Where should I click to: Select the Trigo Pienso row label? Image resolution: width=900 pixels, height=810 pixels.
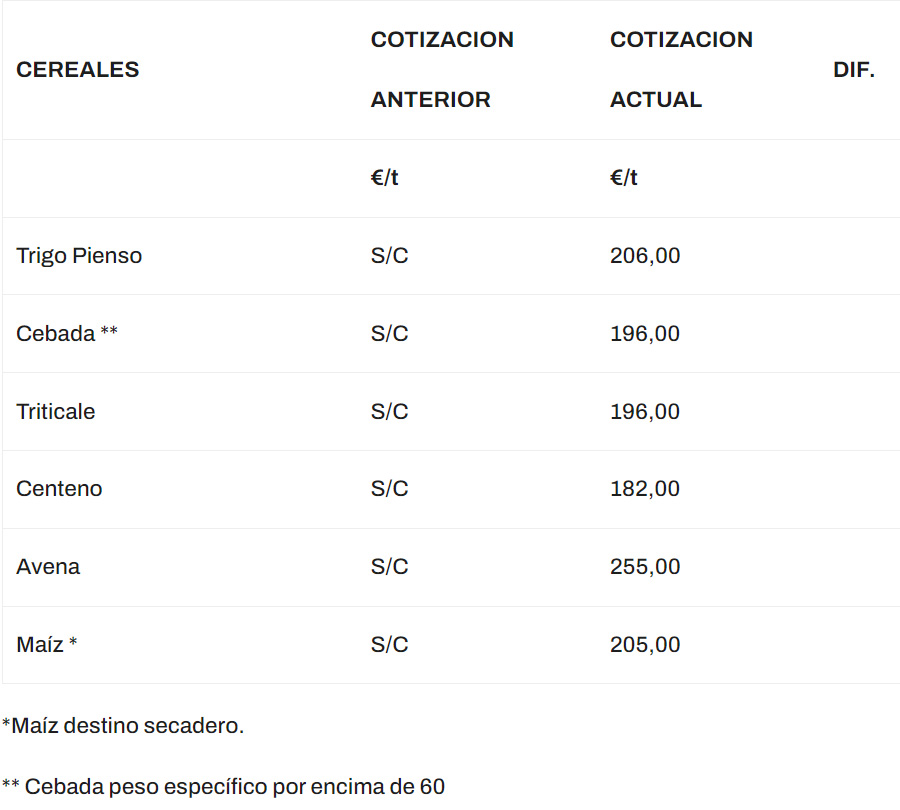pos(79,256)
